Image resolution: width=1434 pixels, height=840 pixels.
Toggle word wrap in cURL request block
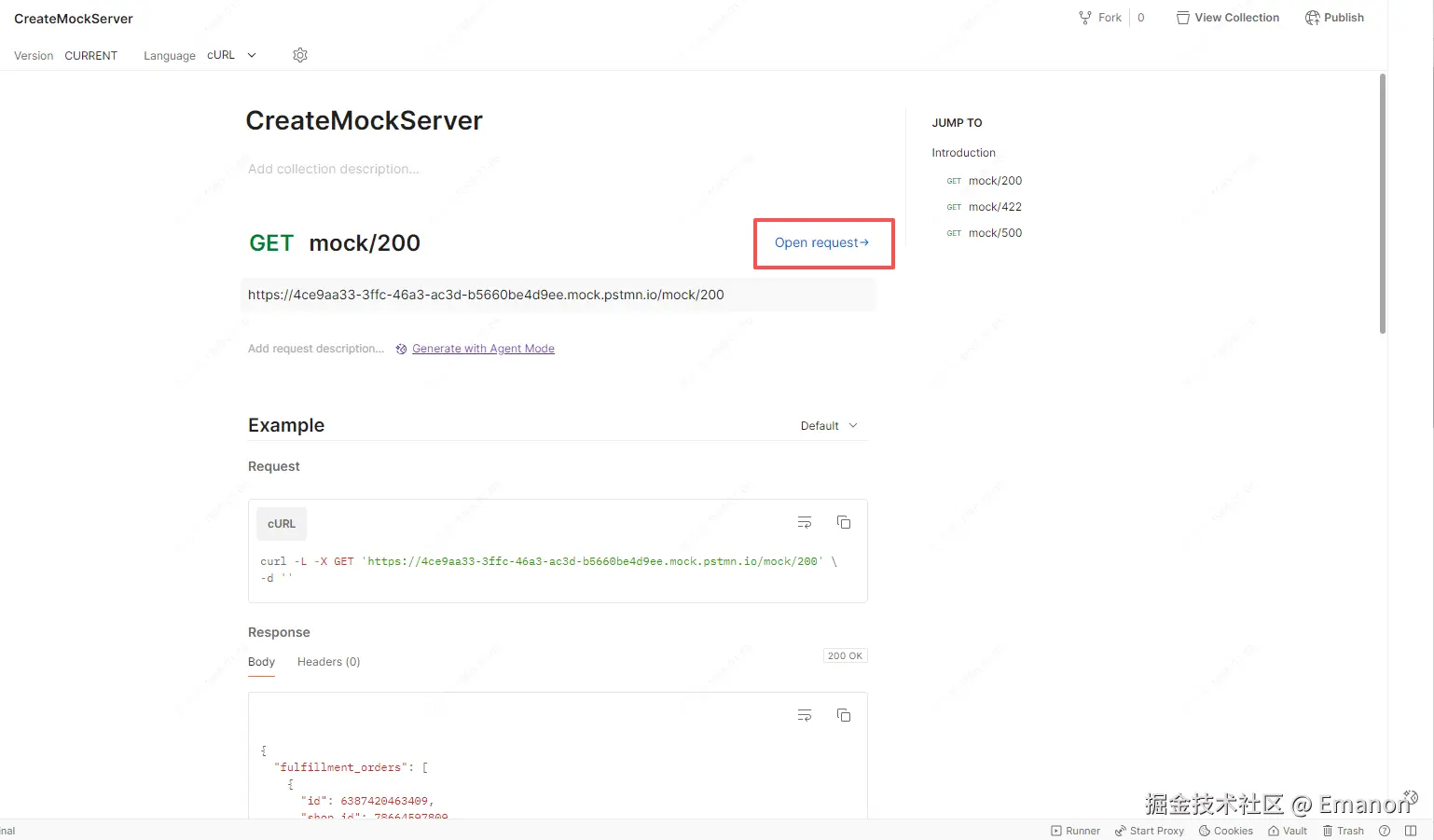805,523
